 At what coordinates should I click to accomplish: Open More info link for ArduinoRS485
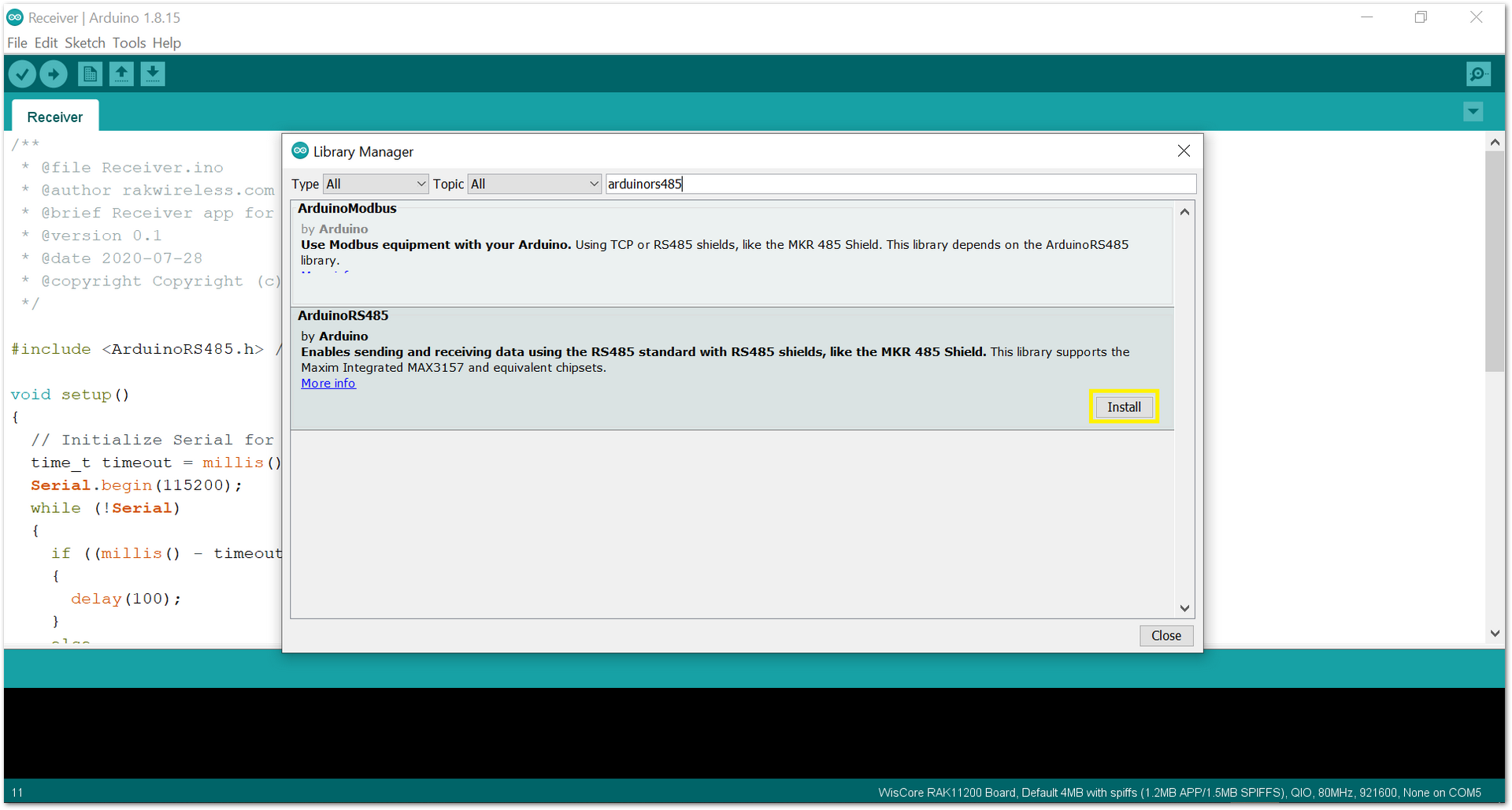[328, 383]
